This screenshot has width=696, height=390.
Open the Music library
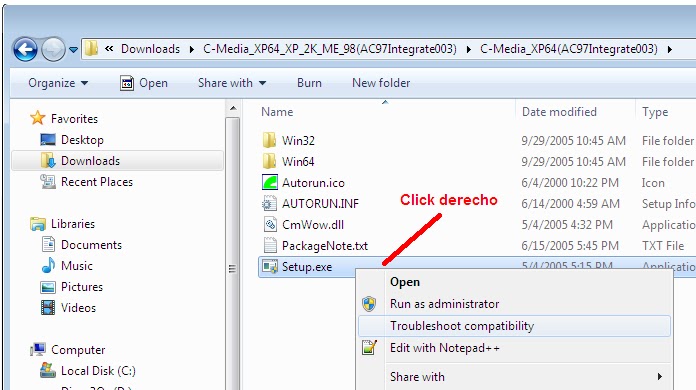click(x=77, y=266)
